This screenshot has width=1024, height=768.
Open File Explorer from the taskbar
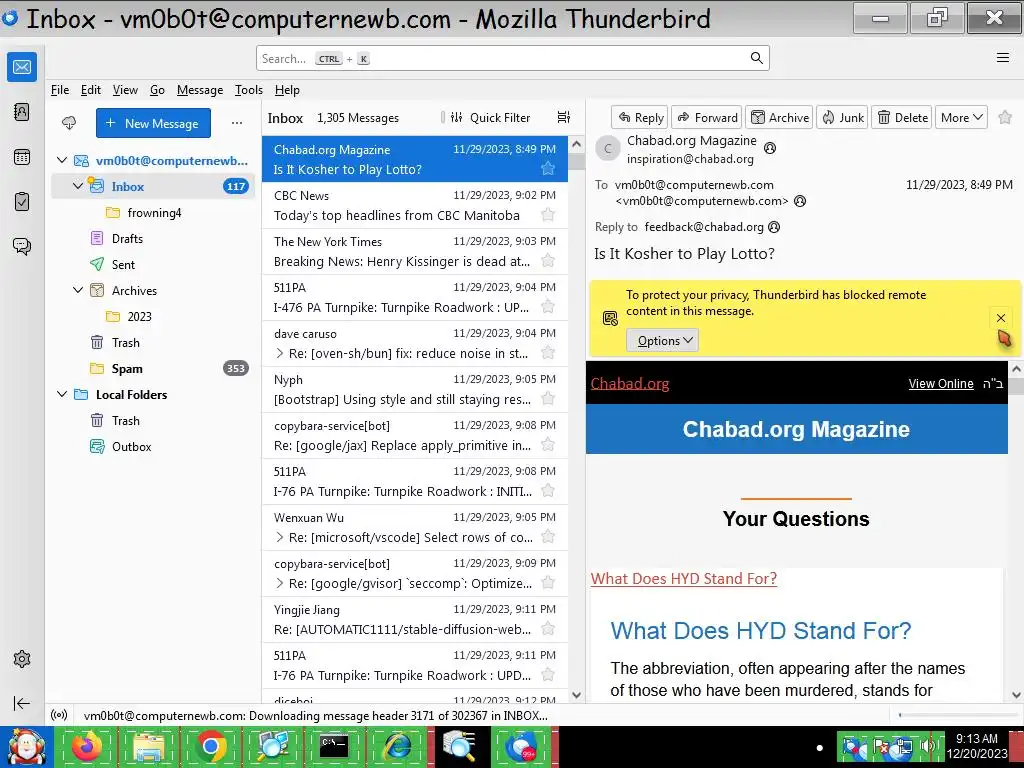pyautogui.click(x=148, y=747)
